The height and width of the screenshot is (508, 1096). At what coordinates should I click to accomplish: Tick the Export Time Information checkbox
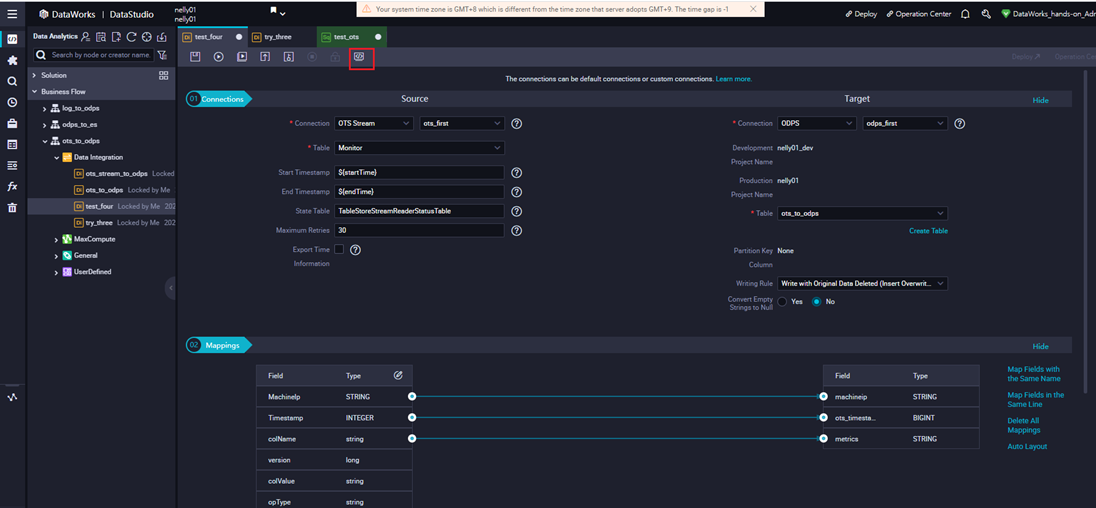[339, 249]
